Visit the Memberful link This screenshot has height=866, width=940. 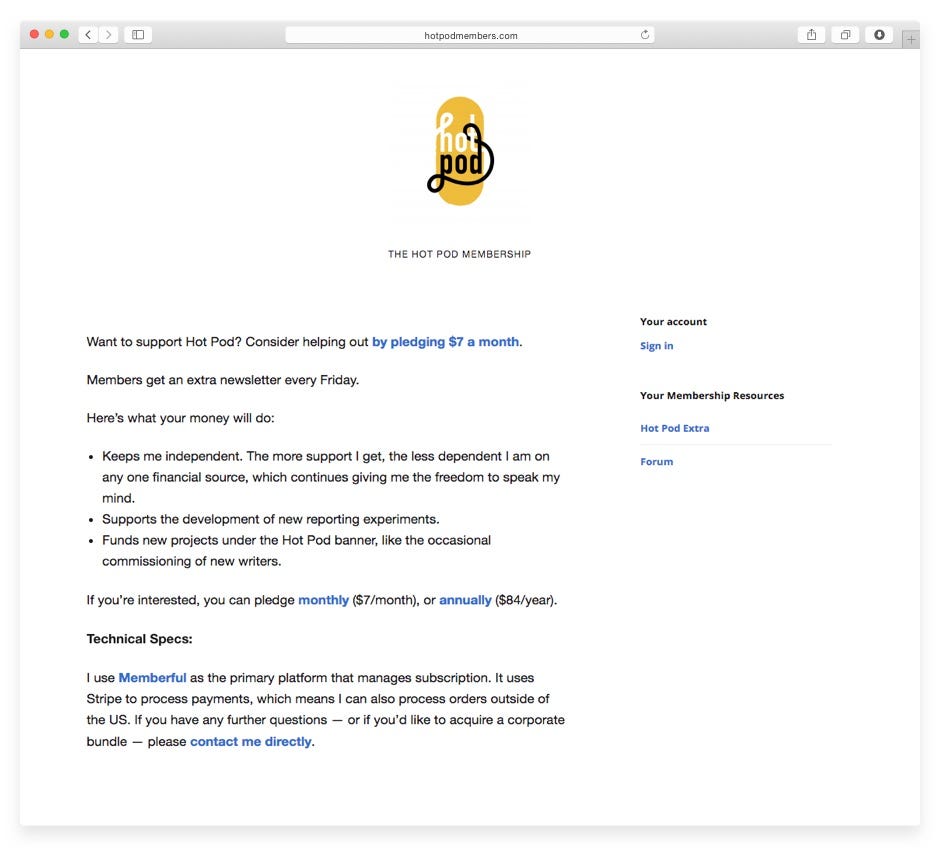click(152, 678)
